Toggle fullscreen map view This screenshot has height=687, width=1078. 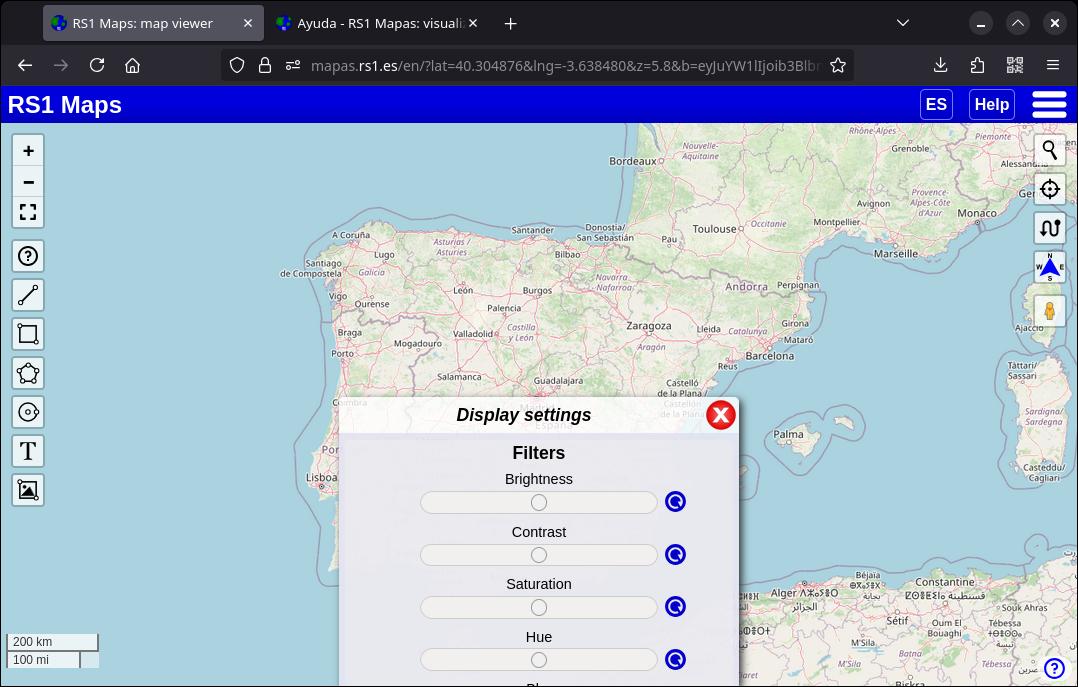tap(28, 212)
